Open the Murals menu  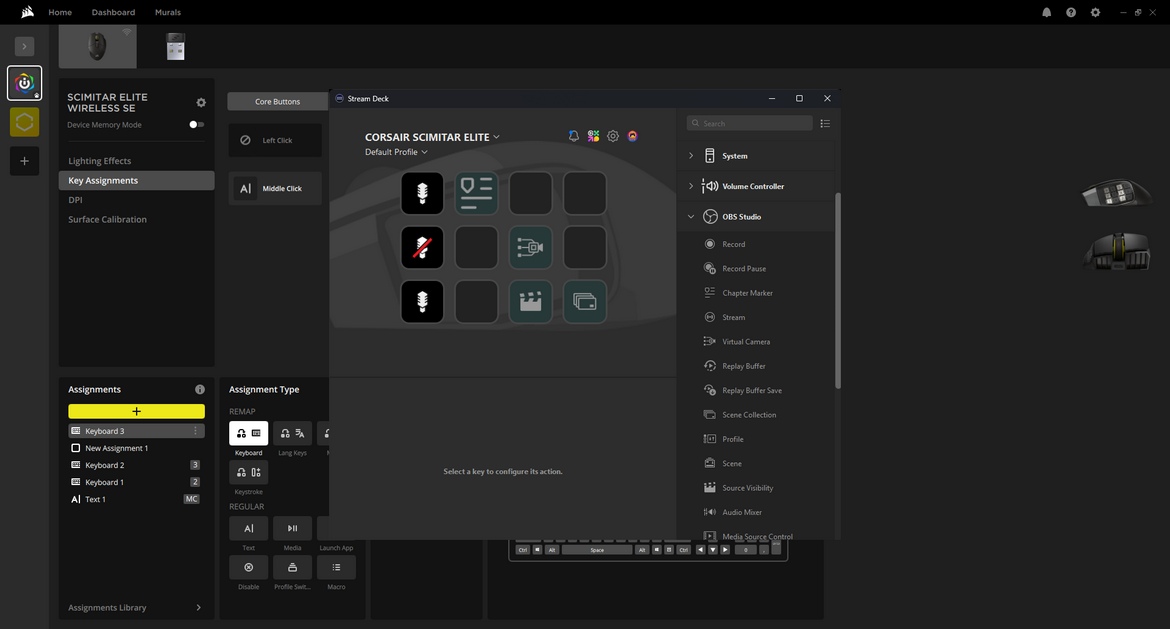[168, 12]
